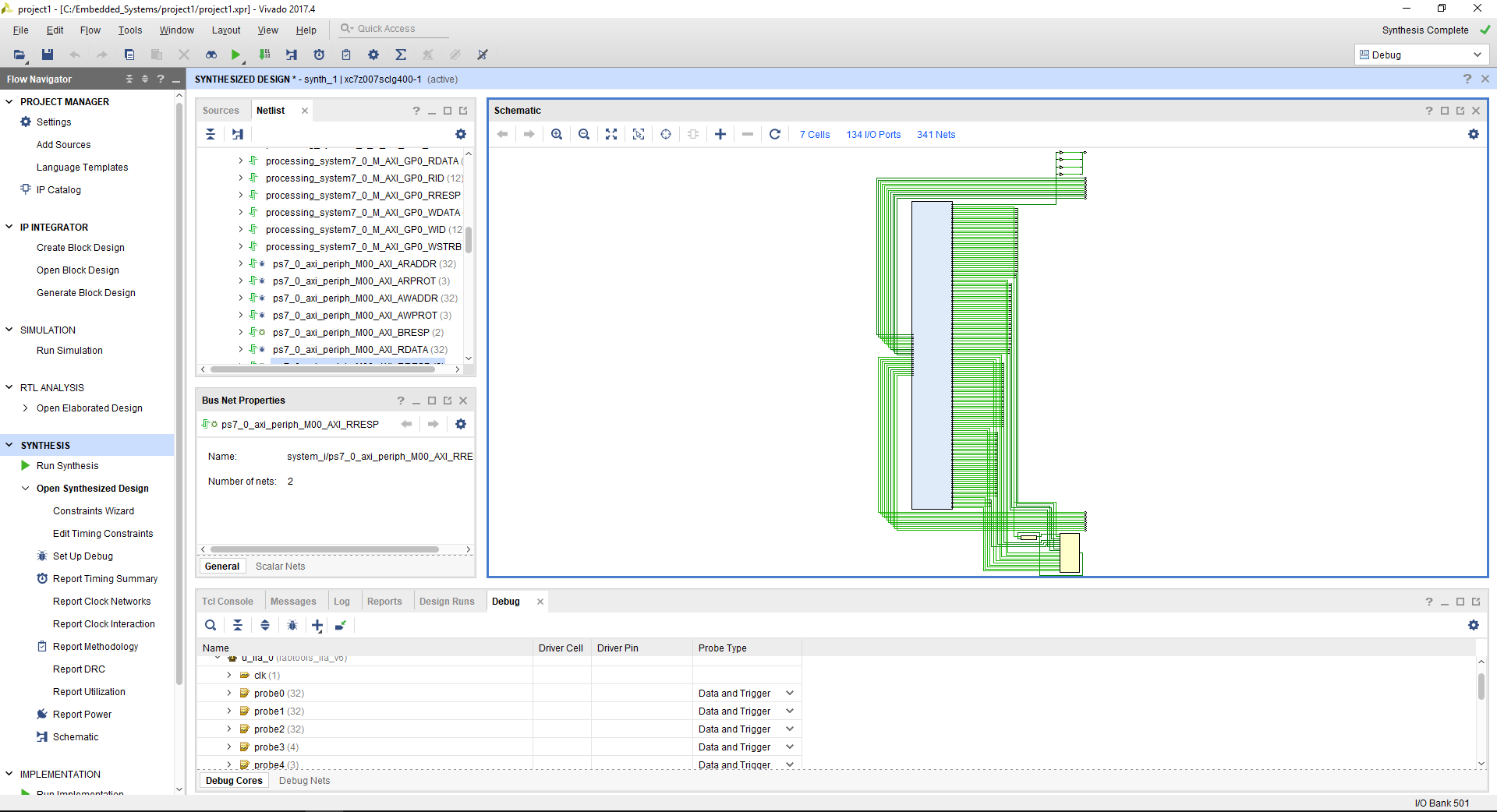Click the green Run arrow toolbar icon
Image resolution: width=1497 pixels, height=812 pixels.
coord(235,55)
